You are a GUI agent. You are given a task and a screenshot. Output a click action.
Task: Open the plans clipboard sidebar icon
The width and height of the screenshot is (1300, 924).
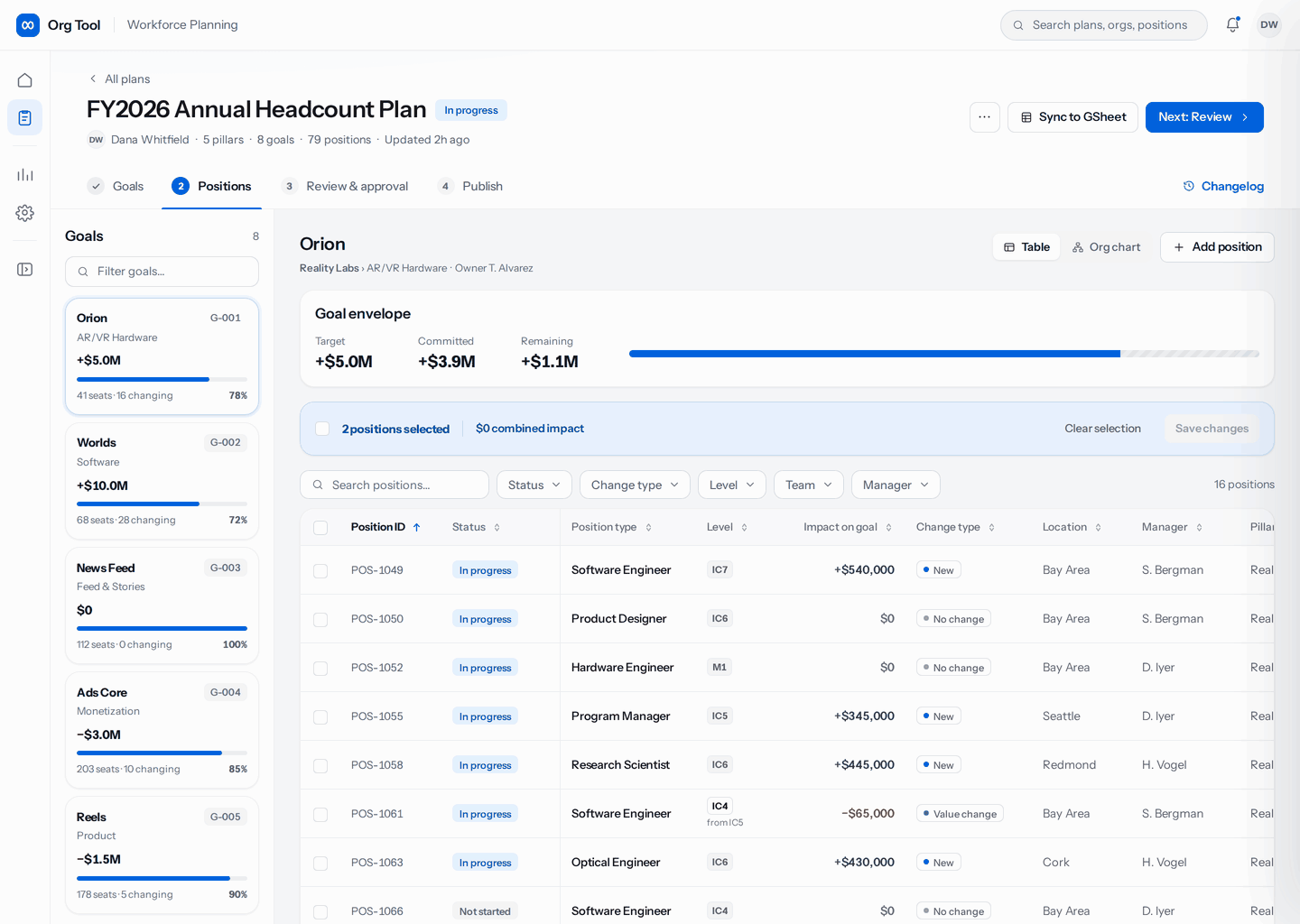pos(25,117)
